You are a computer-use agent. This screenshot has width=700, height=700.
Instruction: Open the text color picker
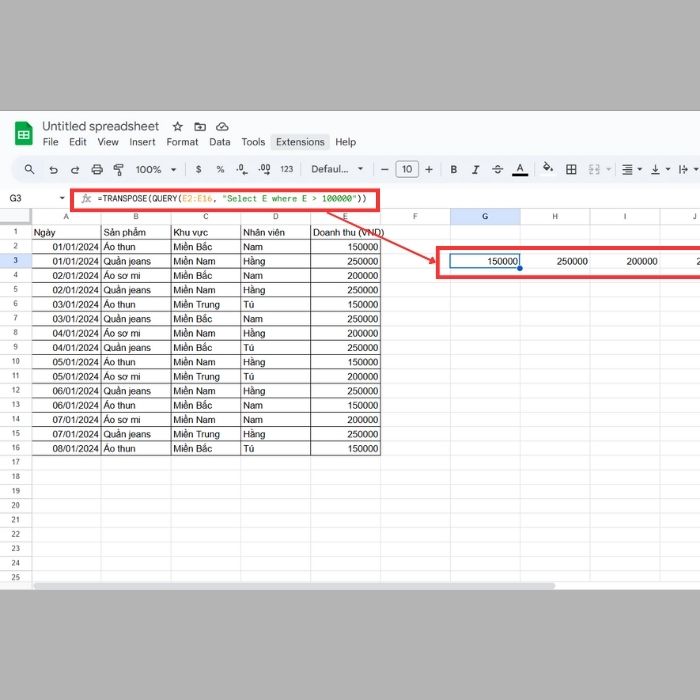(520, 169)
